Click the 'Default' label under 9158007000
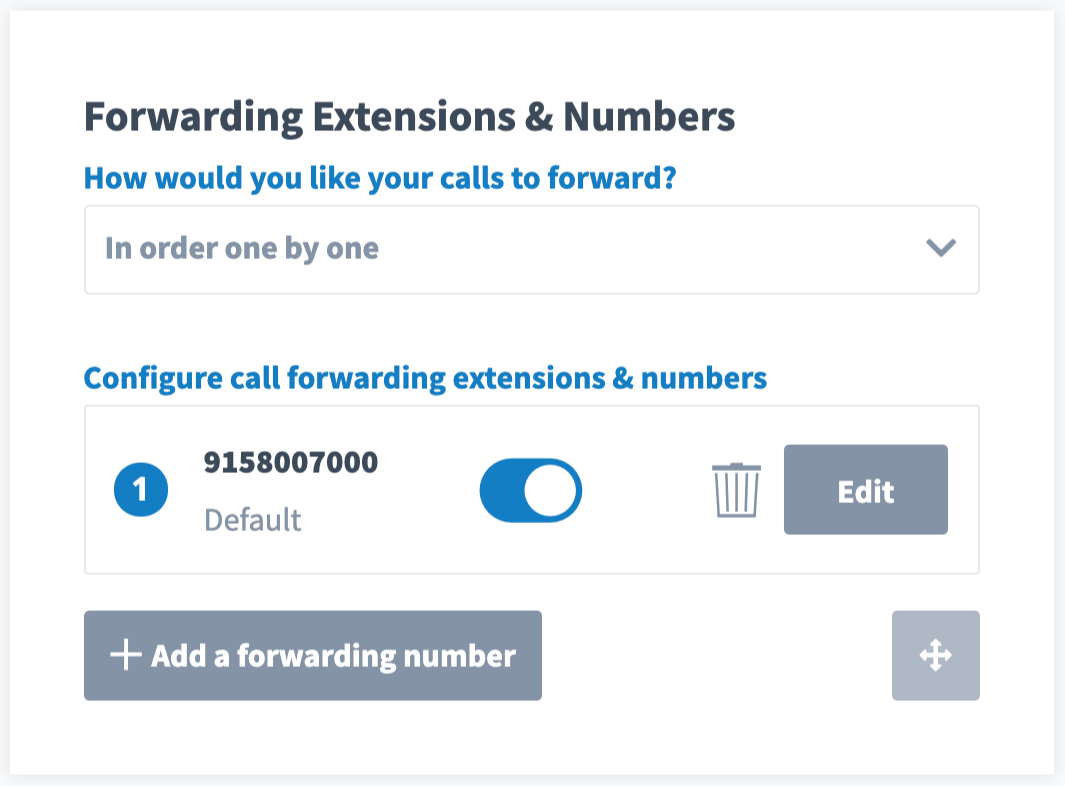The width and height of the screenshot is (1065, 786). click(x=254, y=519)
